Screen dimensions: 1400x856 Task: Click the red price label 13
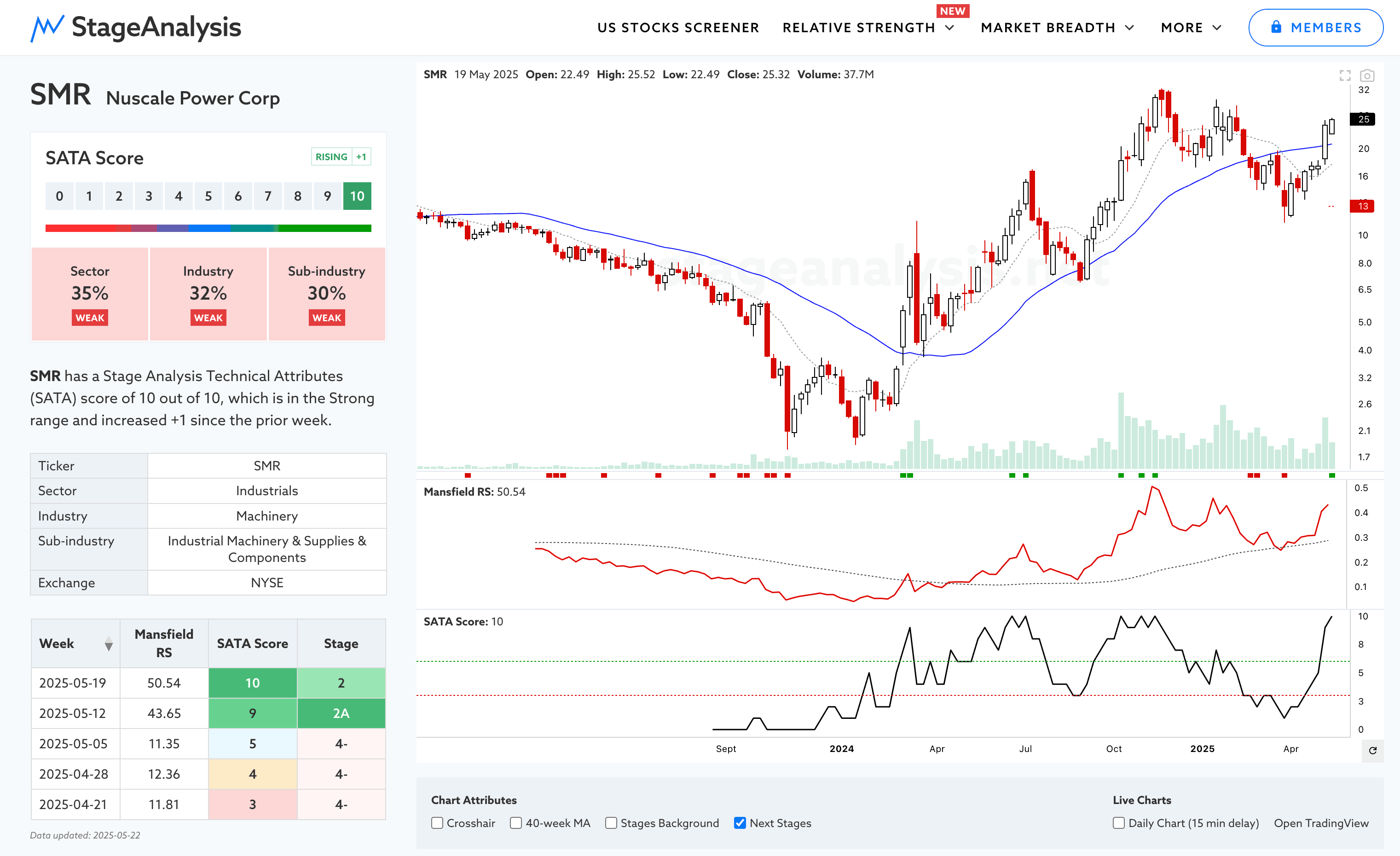[x=1362, y=206]
